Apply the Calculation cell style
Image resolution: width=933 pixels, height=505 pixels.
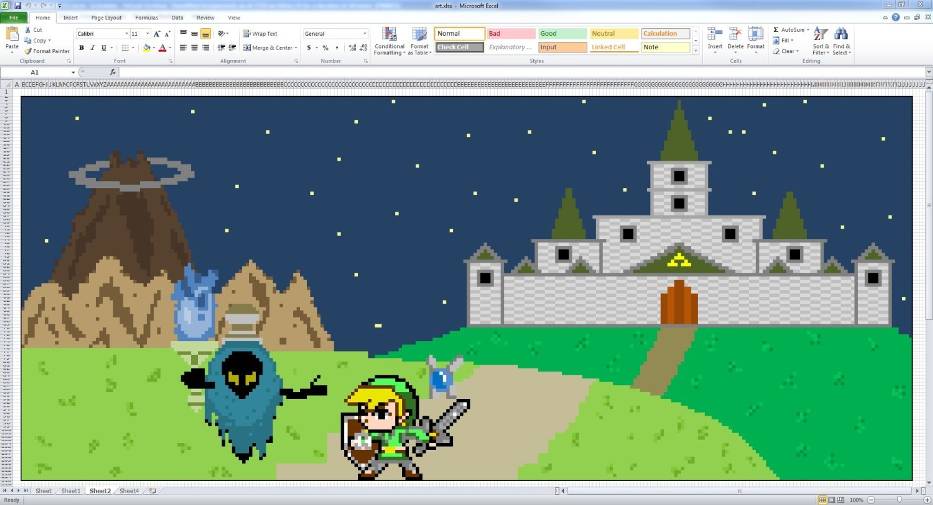(665, 34)
